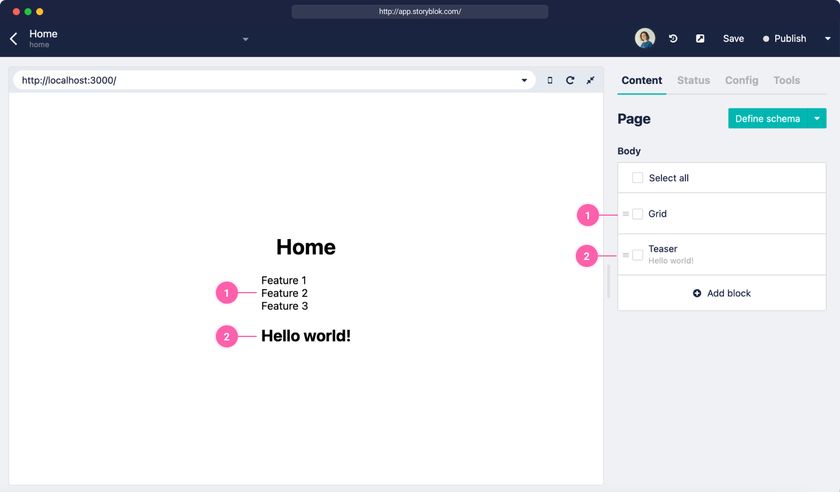Image resolution: width=840 pixels, height=492 pixels.
Task: Click Feature 1 in the preview
Action: pyautogui.click(x=284, y=280)
